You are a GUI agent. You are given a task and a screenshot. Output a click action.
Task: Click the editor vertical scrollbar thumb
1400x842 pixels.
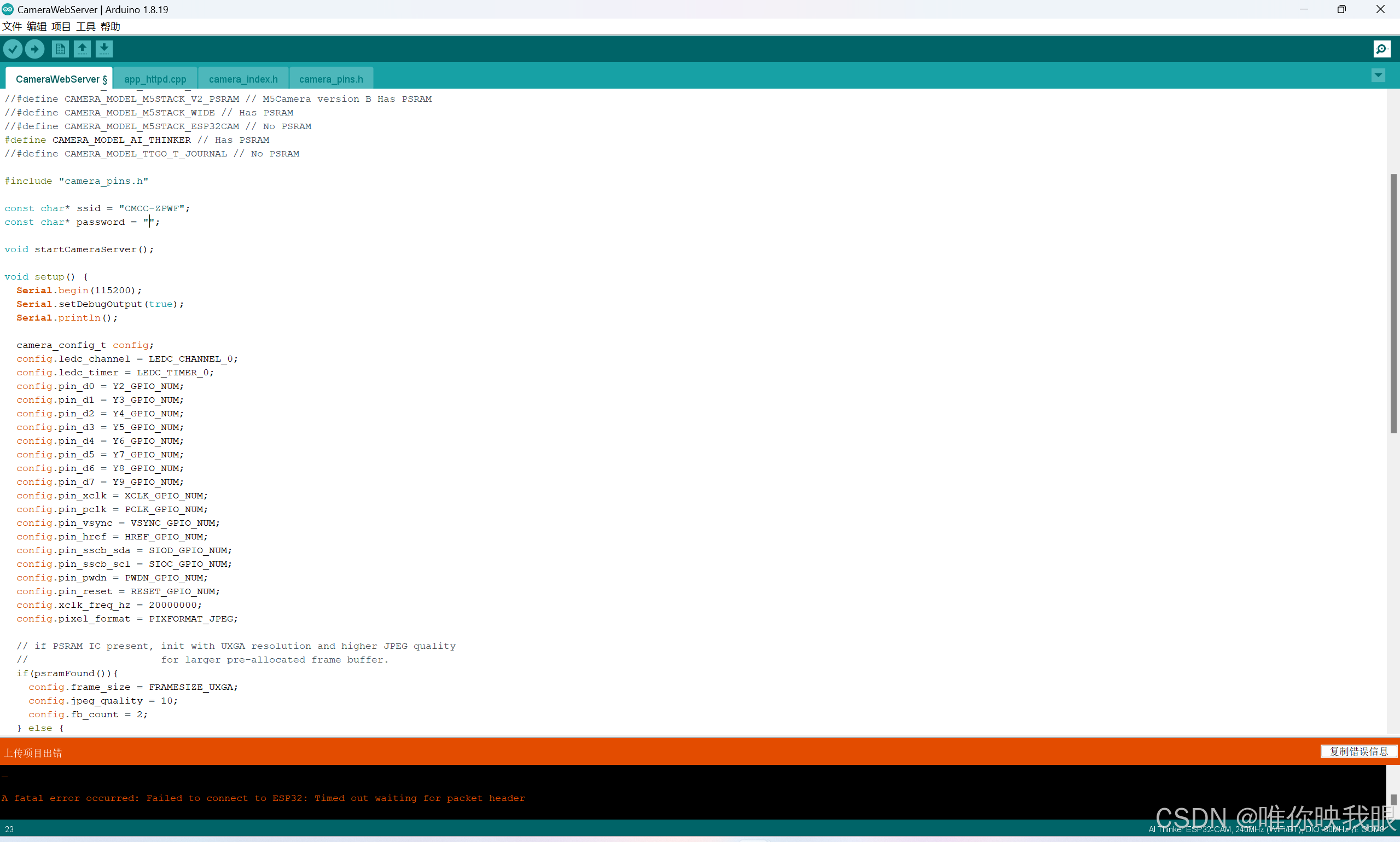(1393, 304)
